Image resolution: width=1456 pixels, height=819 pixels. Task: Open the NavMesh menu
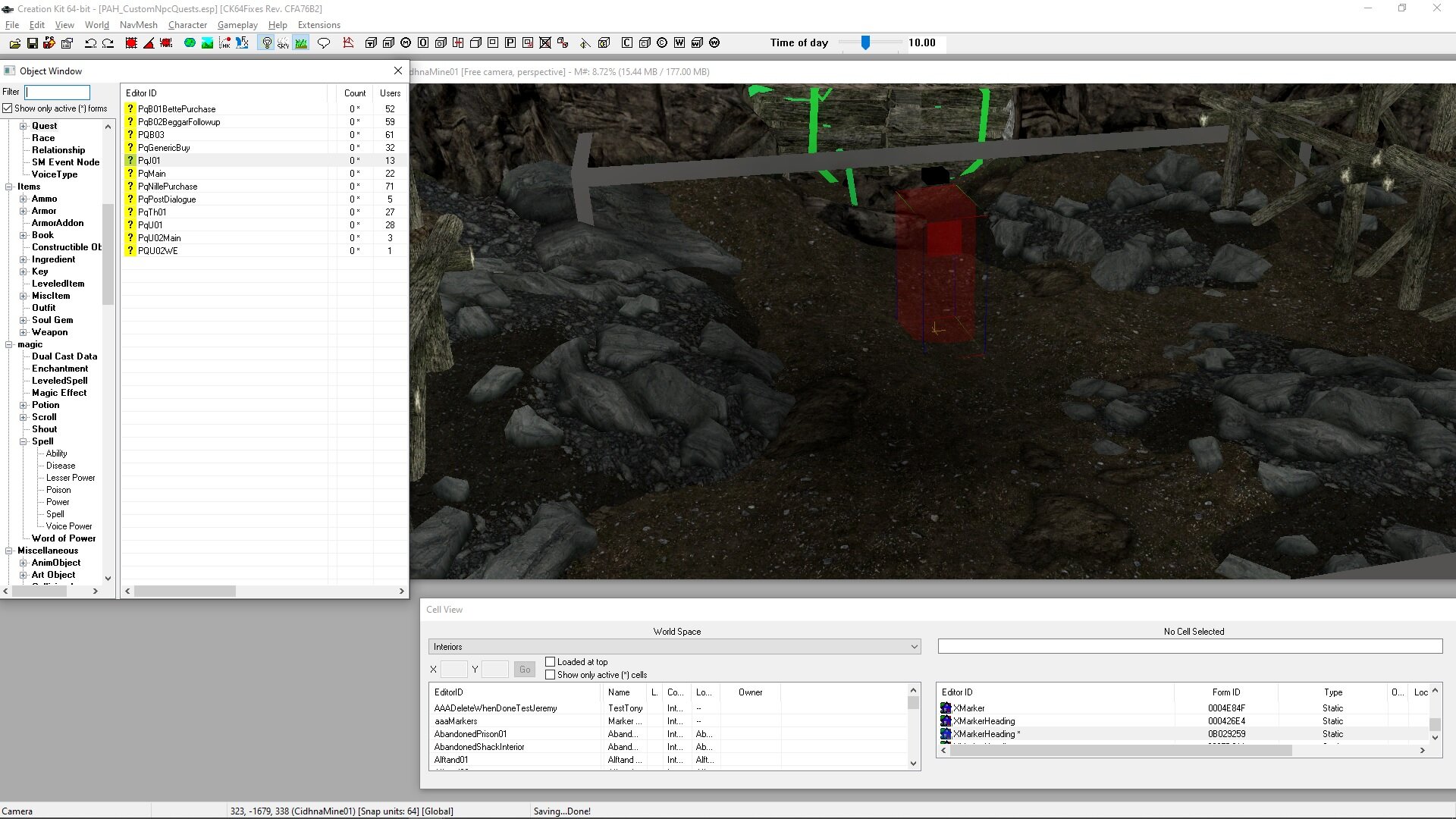(x=139, y=25)
